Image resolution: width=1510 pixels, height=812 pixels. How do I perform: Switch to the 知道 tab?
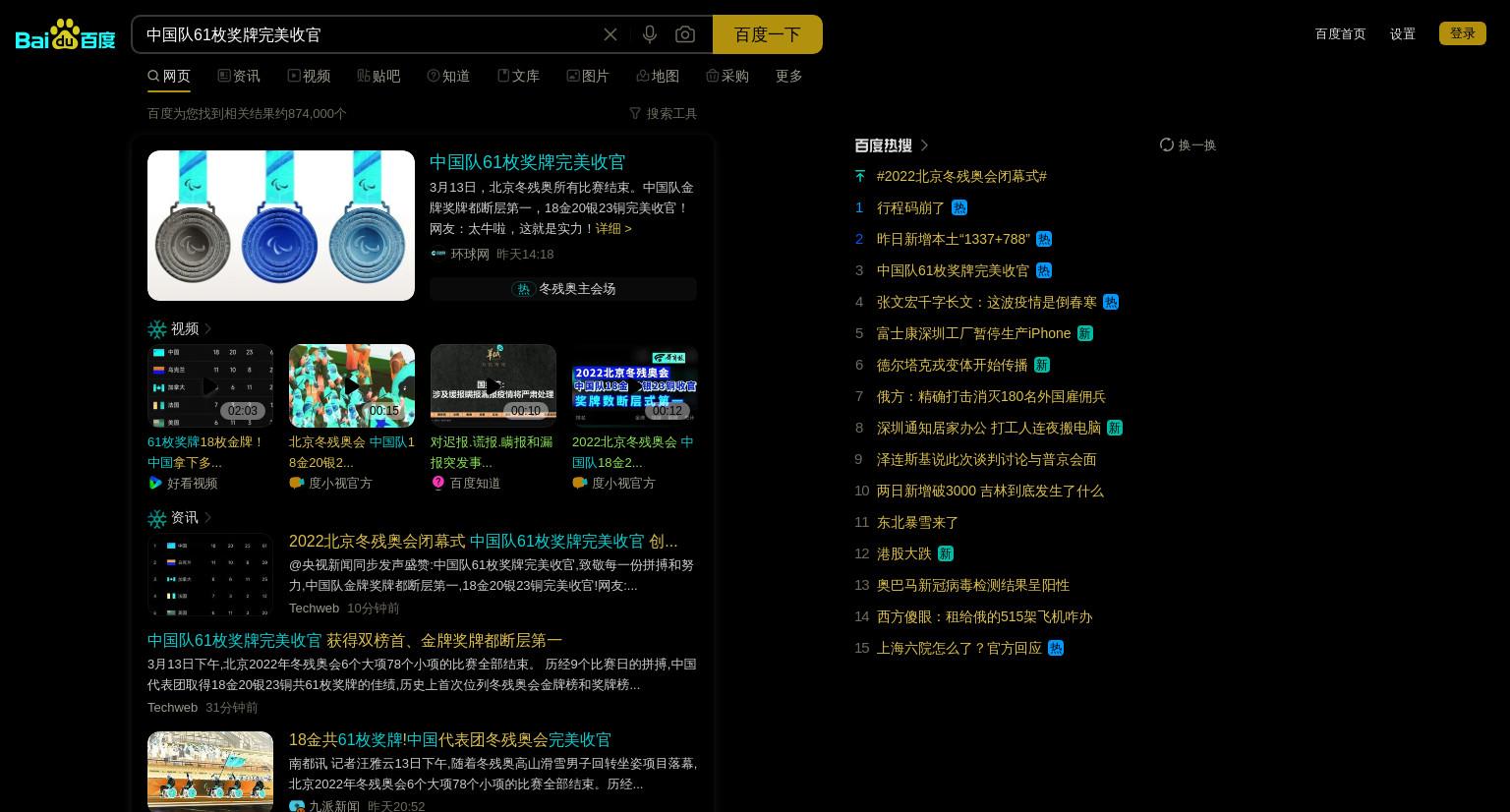coord(448,76)
